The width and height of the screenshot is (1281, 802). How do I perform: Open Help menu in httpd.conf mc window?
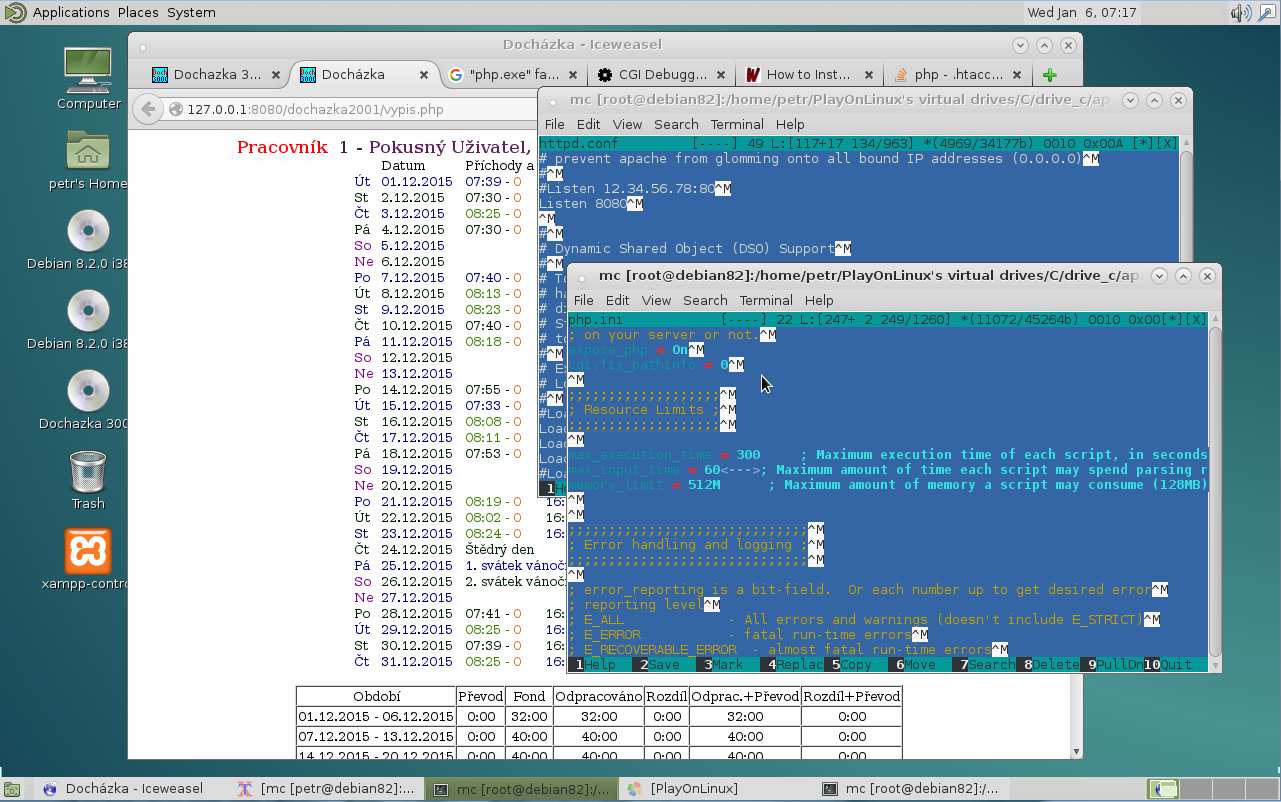coord(790,124)
